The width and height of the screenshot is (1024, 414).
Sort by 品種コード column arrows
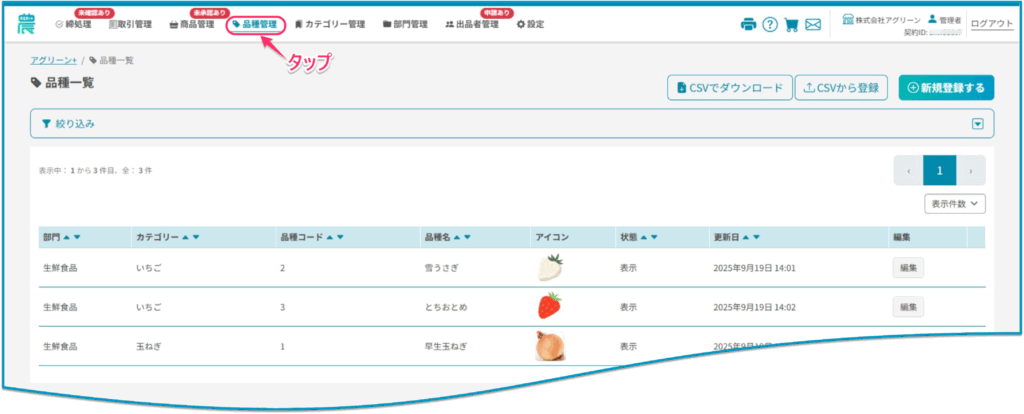(333, 237)
